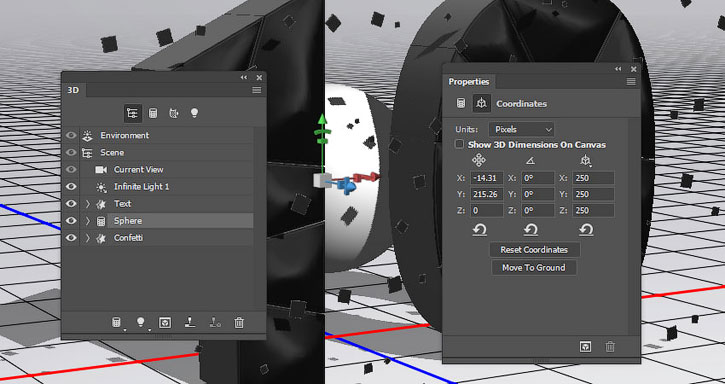Screen dimensions: 725x384
Task: Expand the Confetti tree item
Action: (x=88, y=238)
